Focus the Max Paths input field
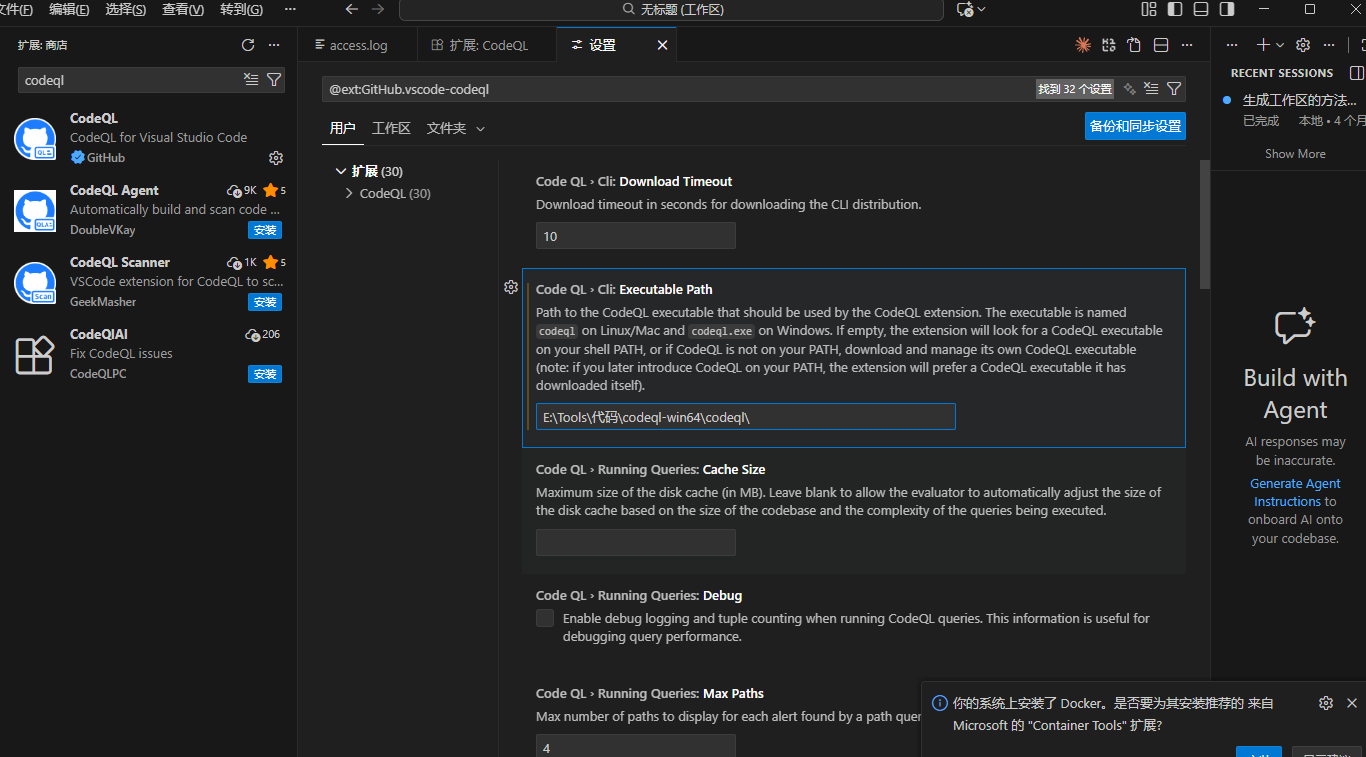Screen dimensions: 1366x757 click(x=636, y=746)
